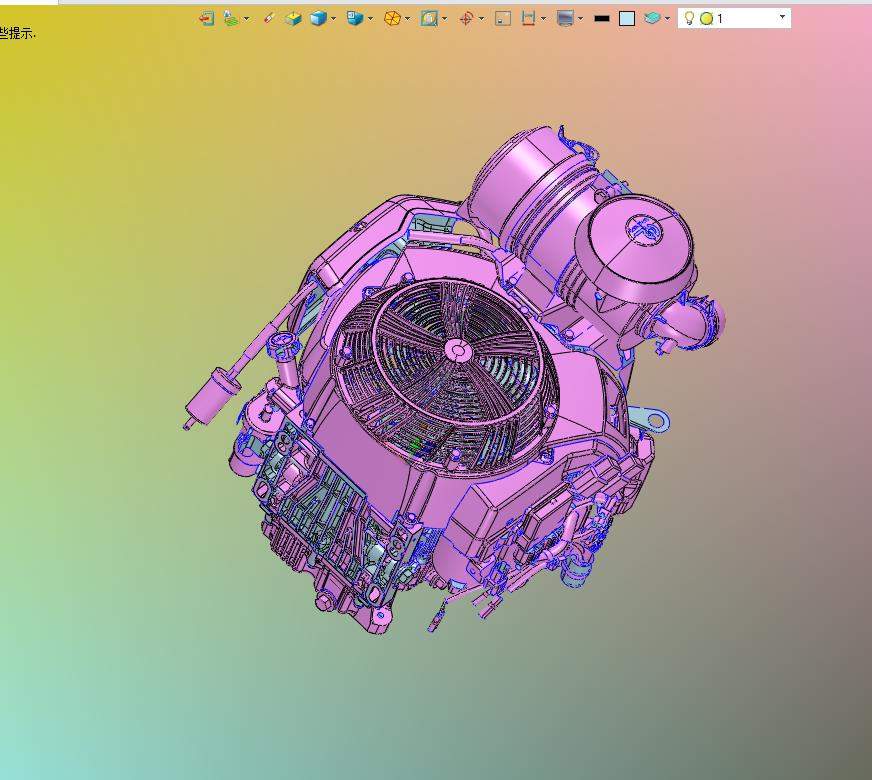Open the layer stack tool icon
Screen dimensions: 872x780
click(x=231, y=18)
